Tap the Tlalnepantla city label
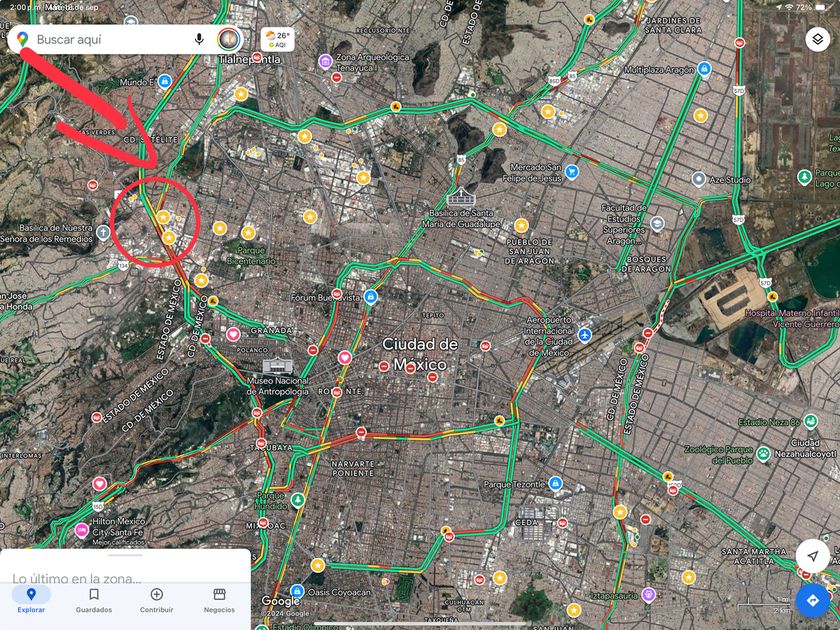Viewport: 840px width, 630px height. pyautogui.click(x=250, y=59)
